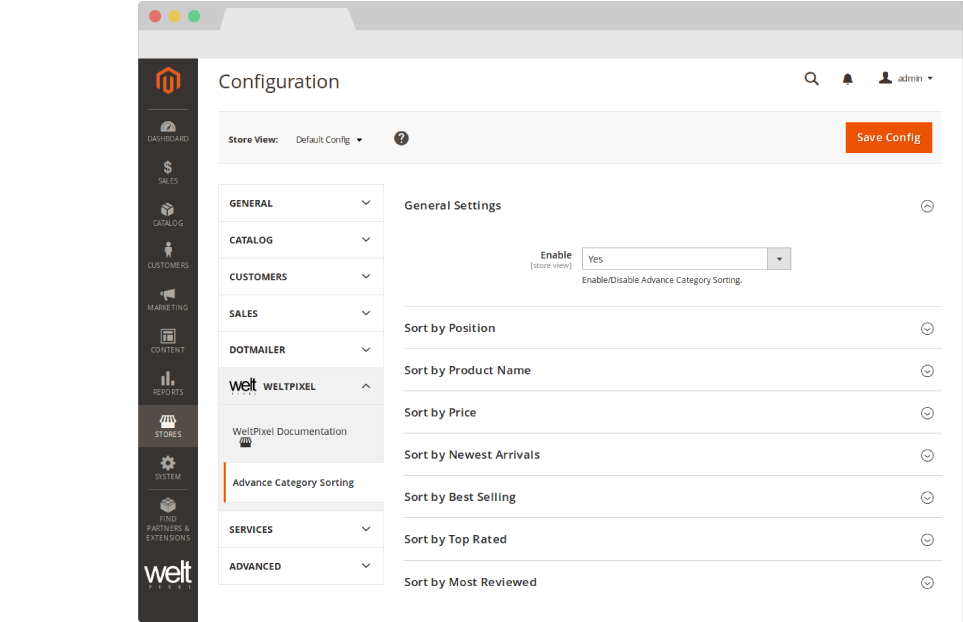Open the Customers sidebar icon
Image resolution: width=963 pixels, height=622 pixels.
tap(167, 255)
